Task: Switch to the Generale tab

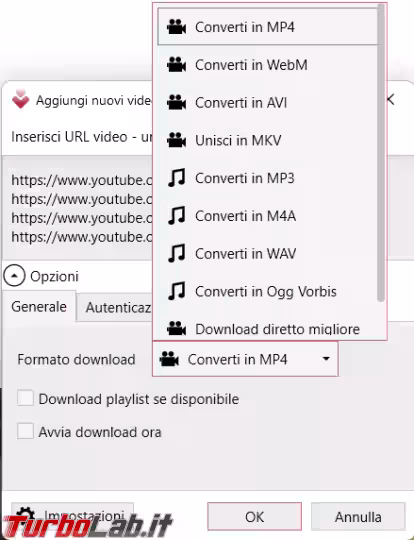Action: click(39, 307)
